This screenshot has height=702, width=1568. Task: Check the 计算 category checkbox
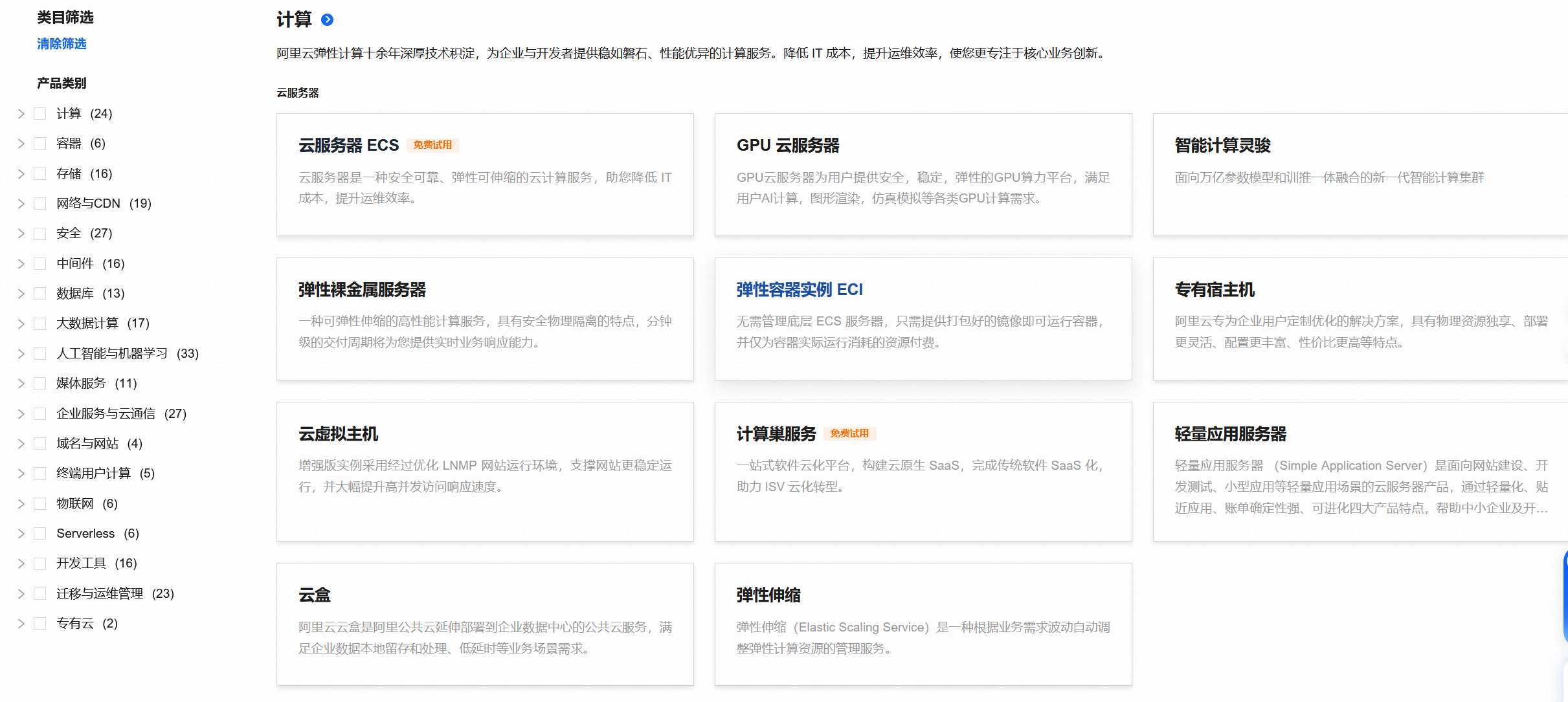40,114
